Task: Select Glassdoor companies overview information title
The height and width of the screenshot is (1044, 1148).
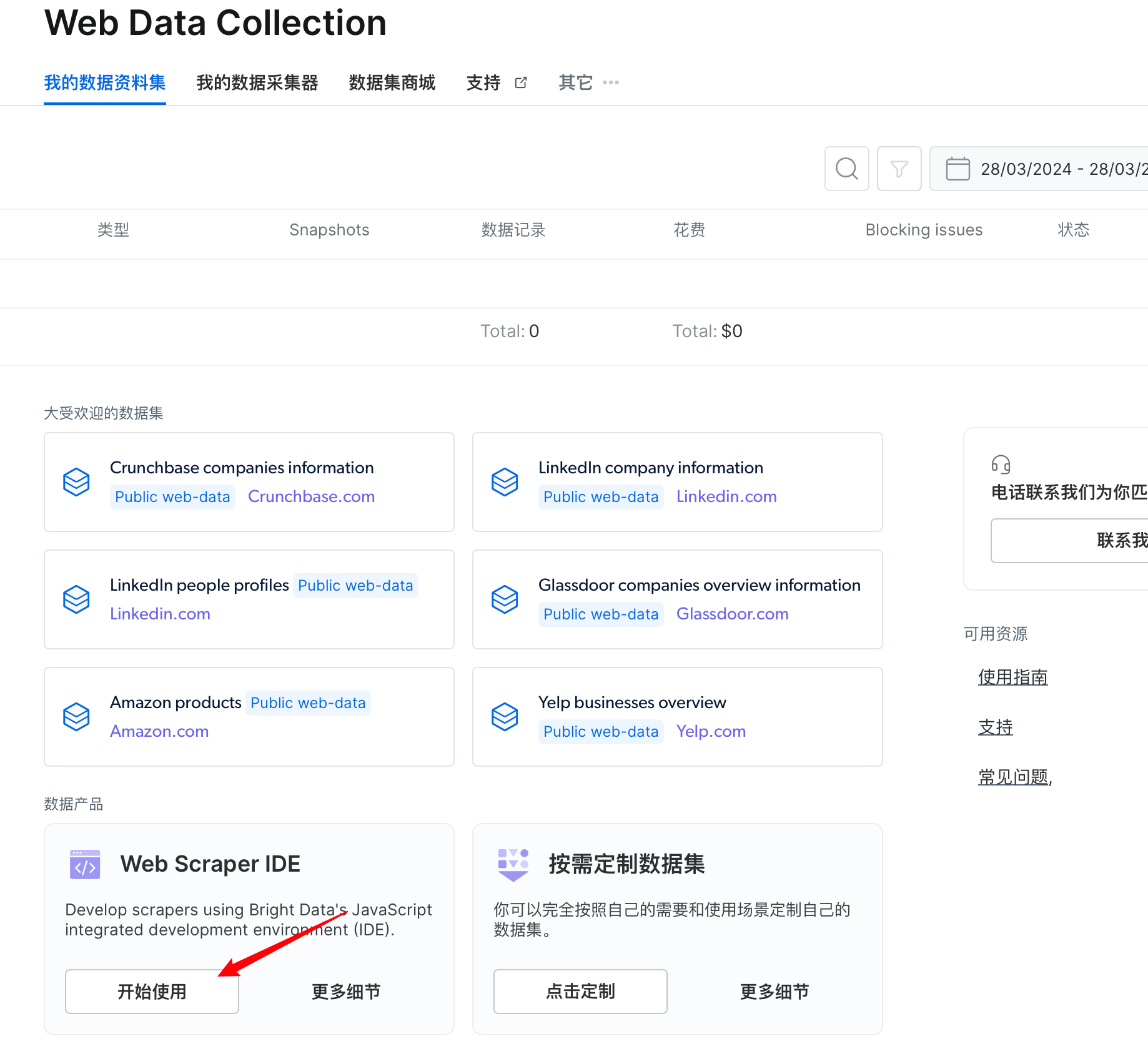Action: pyautogui.click(x=700, y=585)
